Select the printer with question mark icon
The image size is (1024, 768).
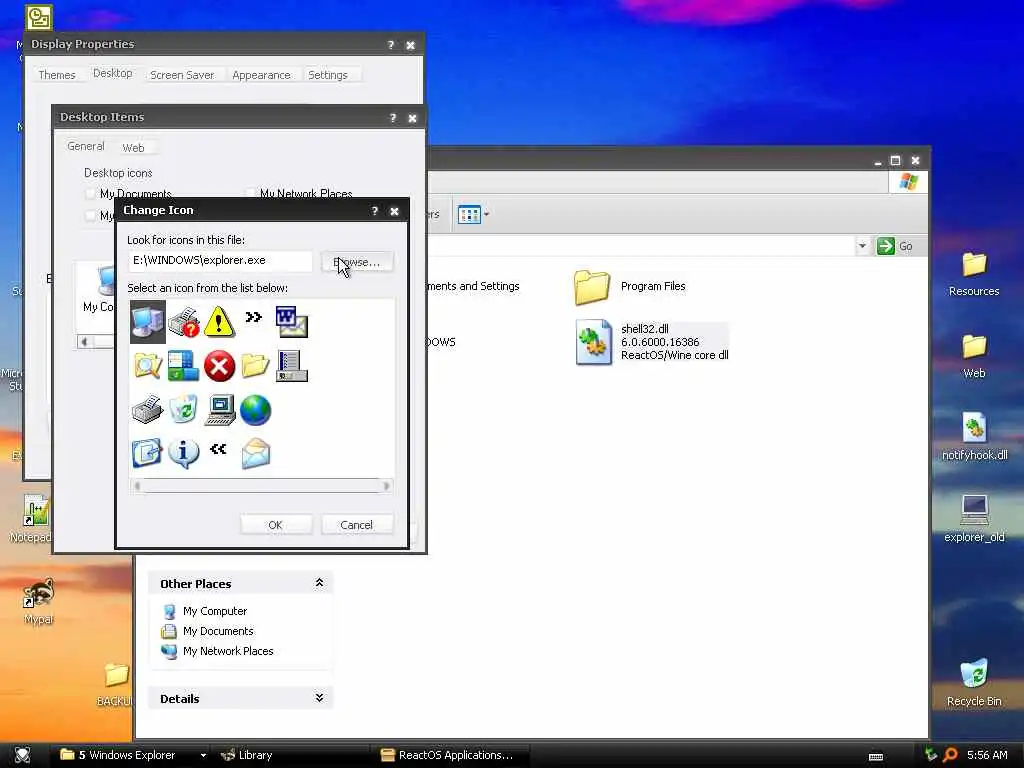pyautogui.click(x=184, y=321)
